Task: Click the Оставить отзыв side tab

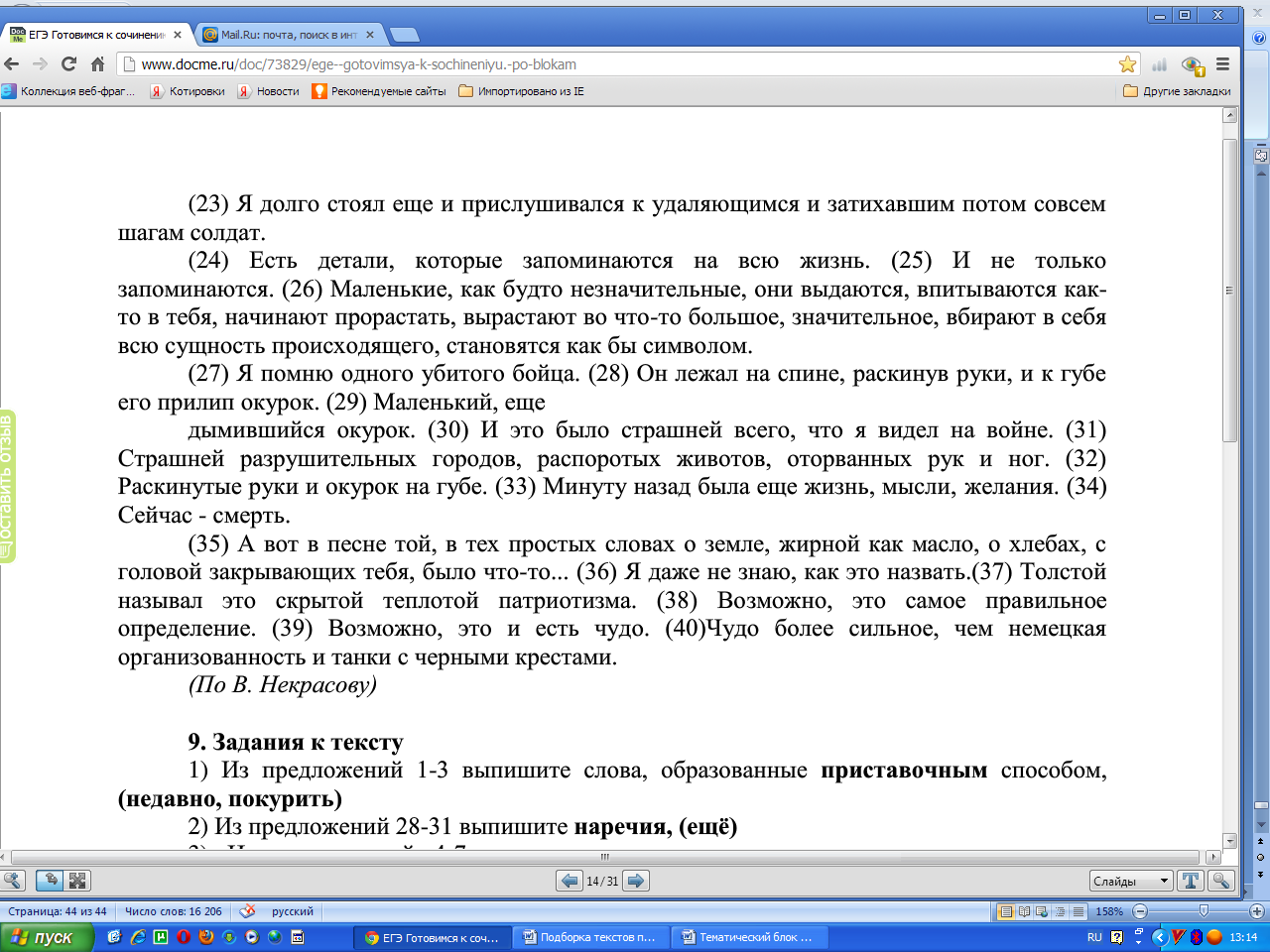Action: point(8,486)
